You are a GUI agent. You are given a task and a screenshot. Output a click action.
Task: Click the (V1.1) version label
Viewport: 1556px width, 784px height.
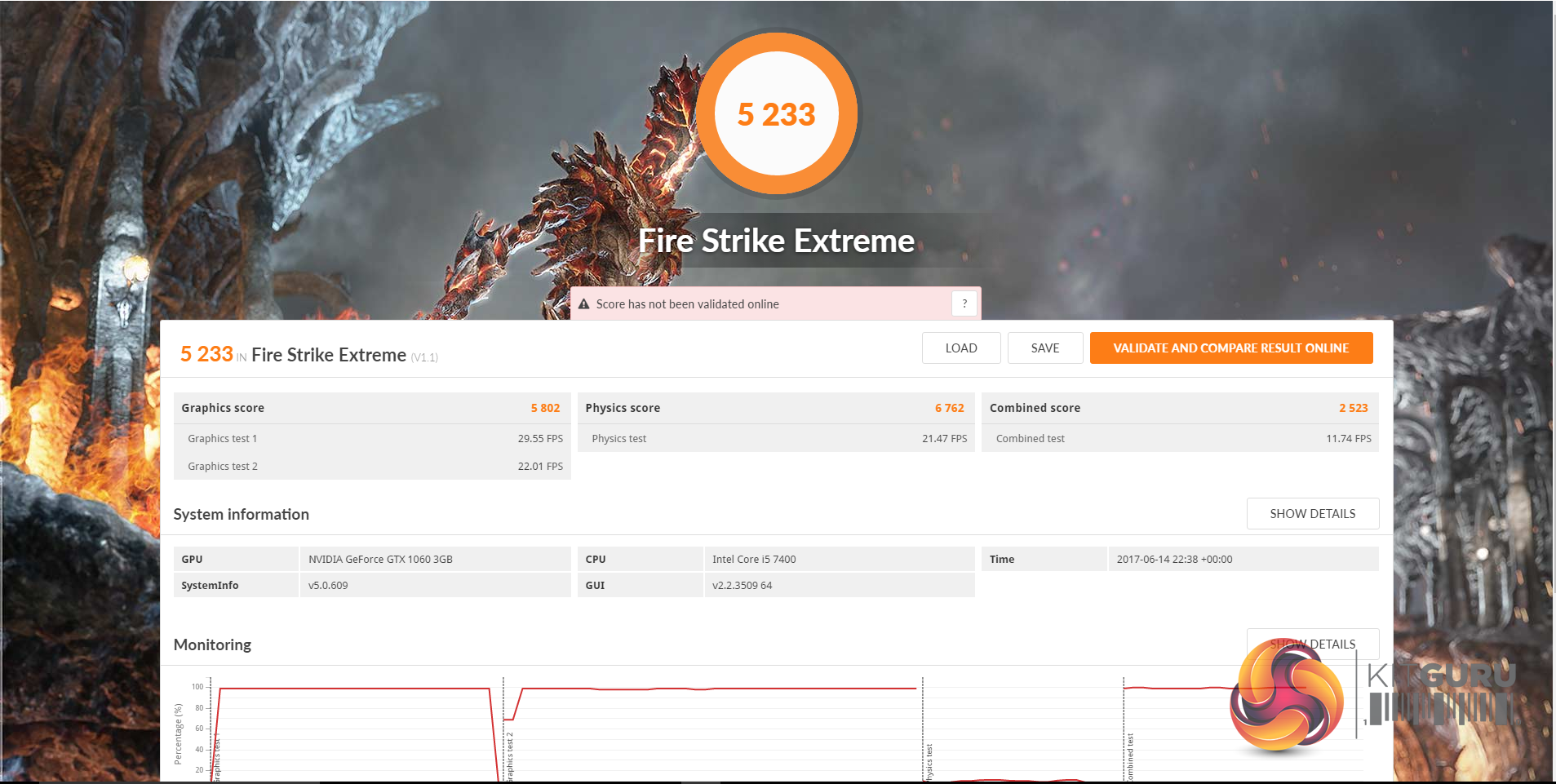pyautogui.click(x=424, y=357)
